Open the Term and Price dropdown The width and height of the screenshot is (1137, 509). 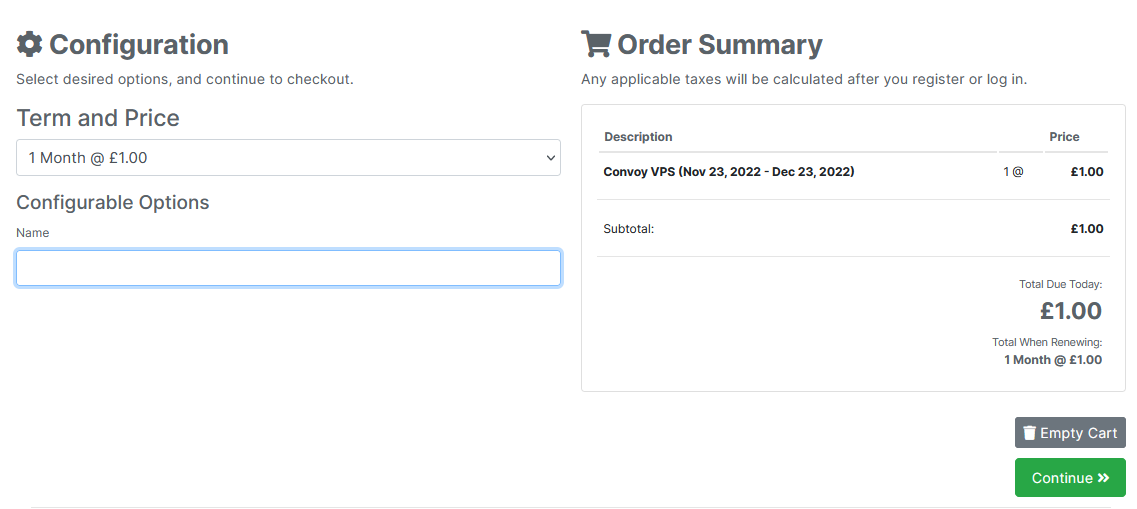click(288, 157)
